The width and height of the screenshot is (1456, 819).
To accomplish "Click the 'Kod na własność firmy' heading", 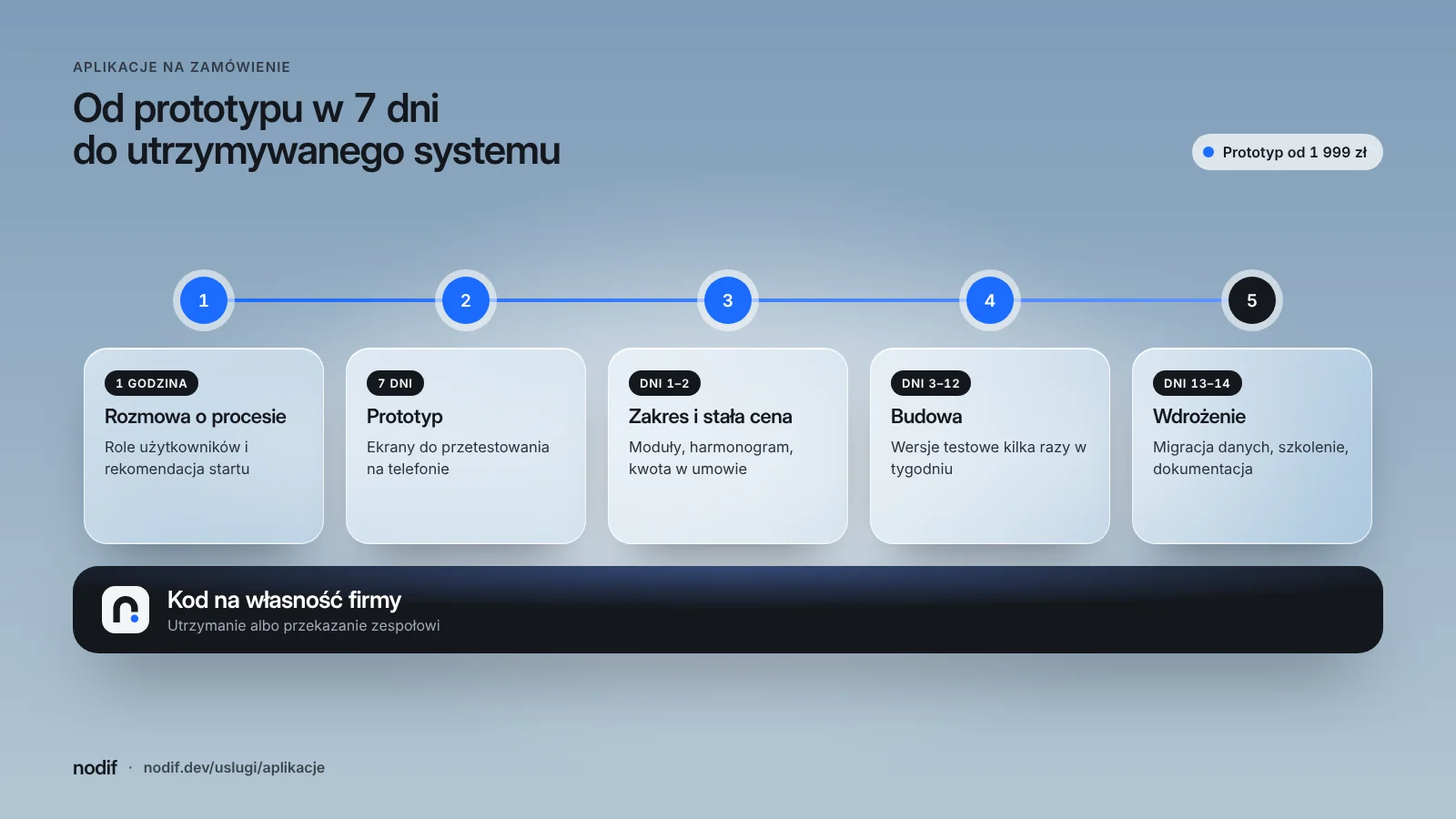I will pyautogui.click(x=284, y=600).
